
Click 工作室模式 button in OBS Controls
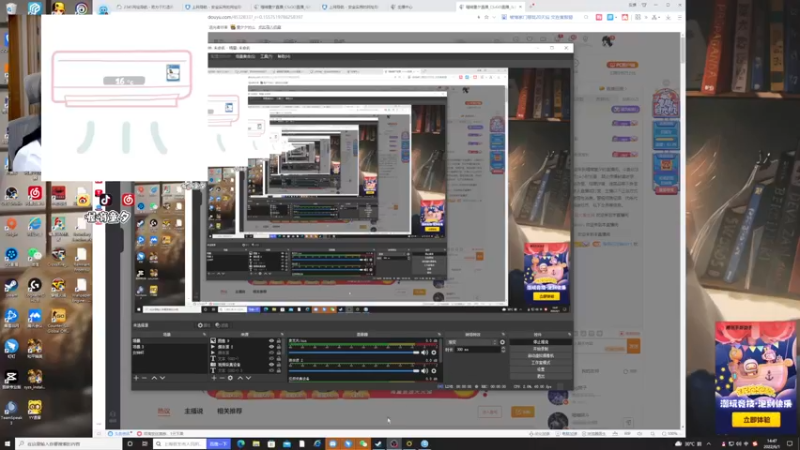coord(540,363)
